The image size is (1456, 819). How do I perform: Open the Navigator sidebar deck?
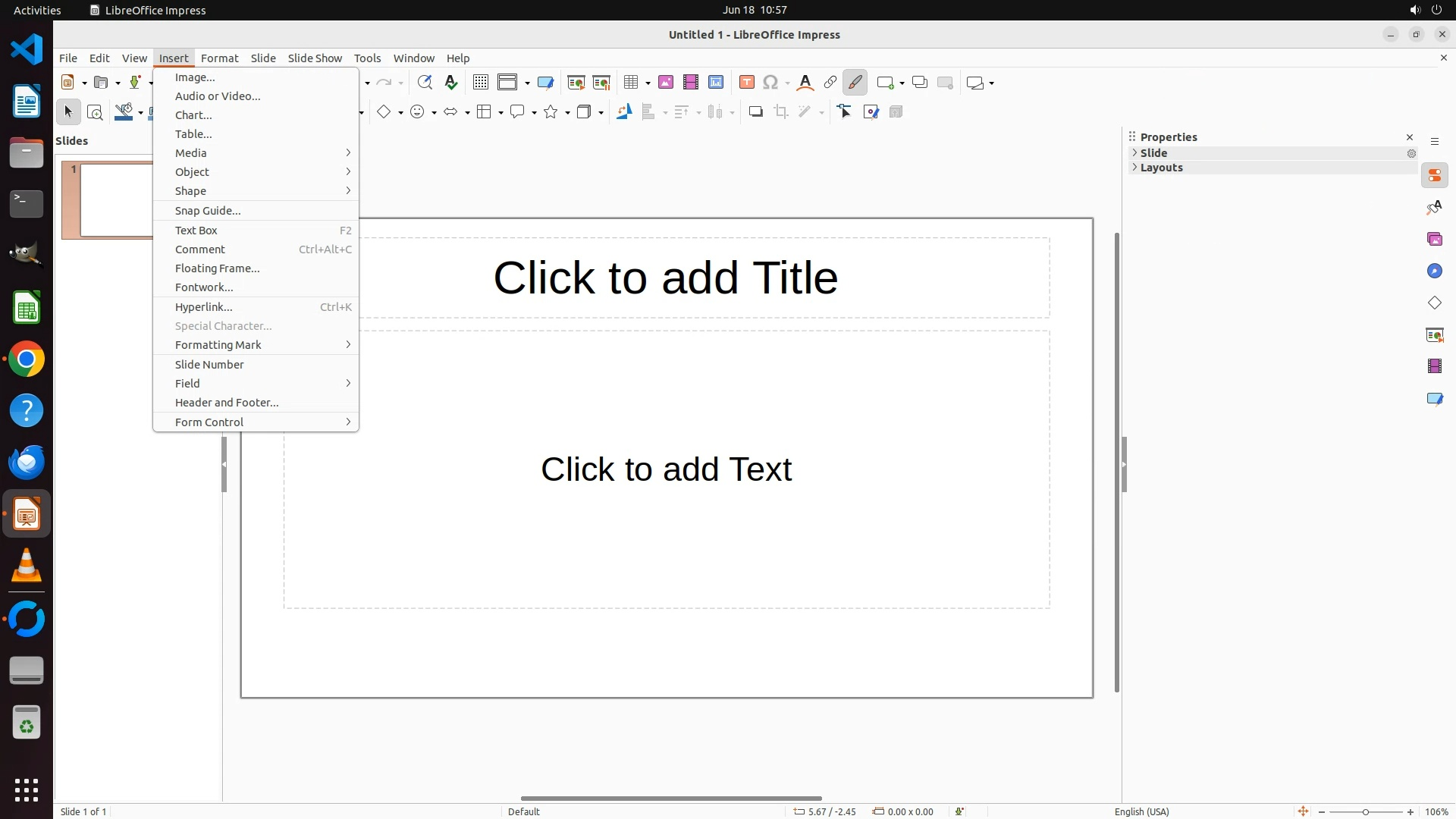[x=1434, y=271]
